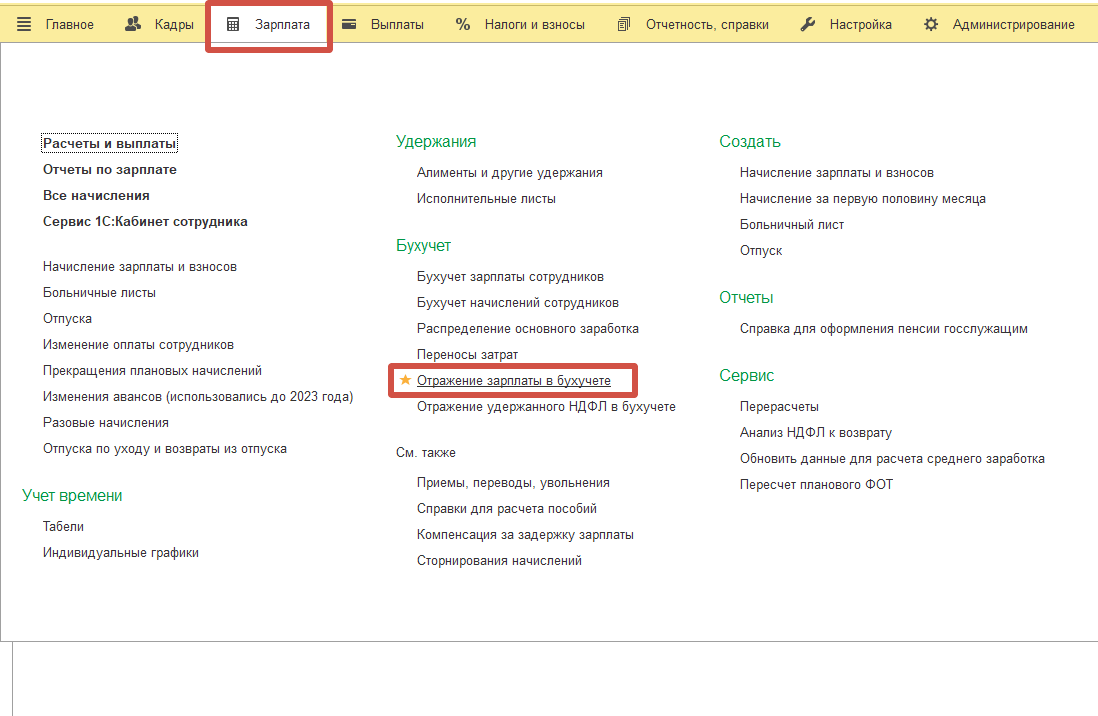Open Изменение оплаты сотрудников
Image resolution: width=1098 pixels, height=716 pixels.
click(x=138, y=344)
